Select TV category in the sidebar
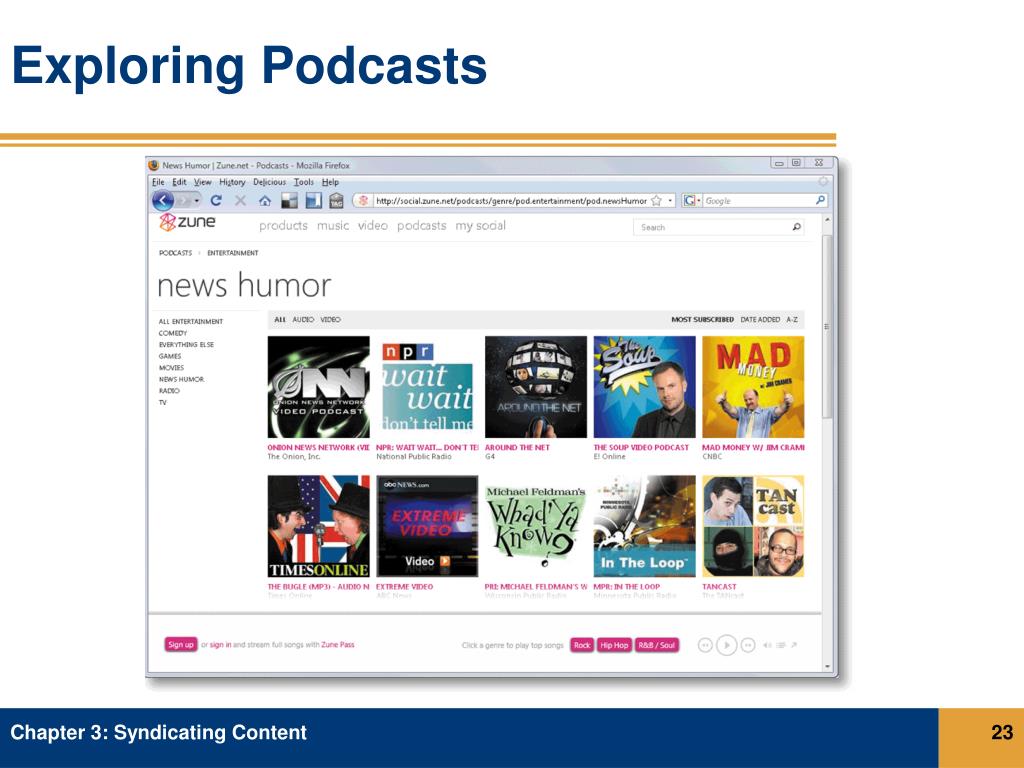Image resolution: width=1024 pixels, height=768 pixels. (163, 402)
